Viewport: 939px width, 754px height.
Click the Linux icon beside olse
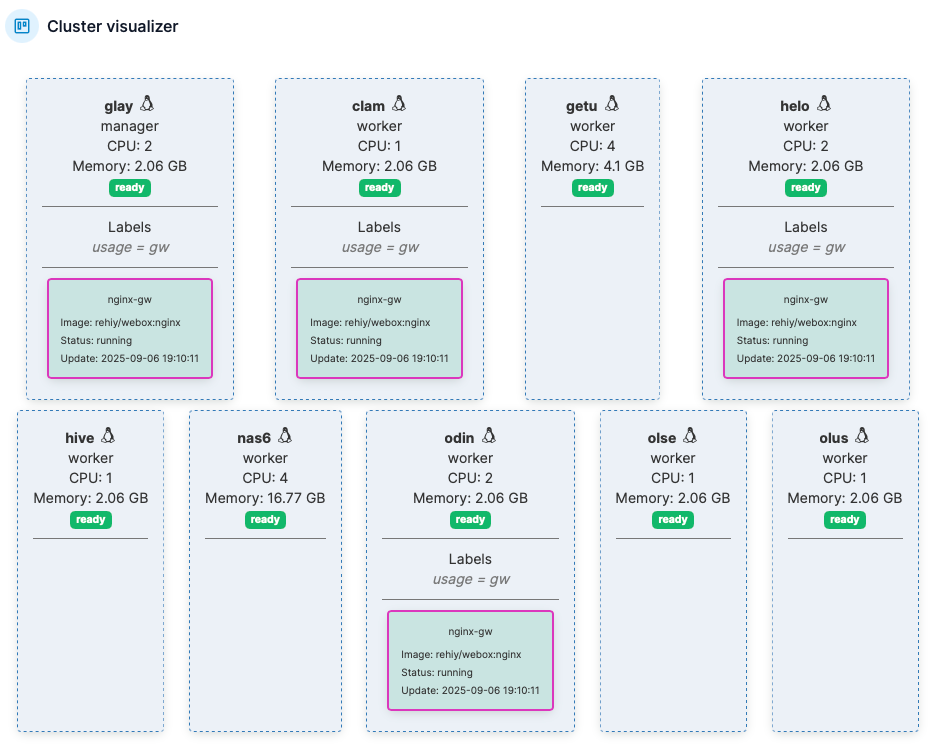[690, 436]
